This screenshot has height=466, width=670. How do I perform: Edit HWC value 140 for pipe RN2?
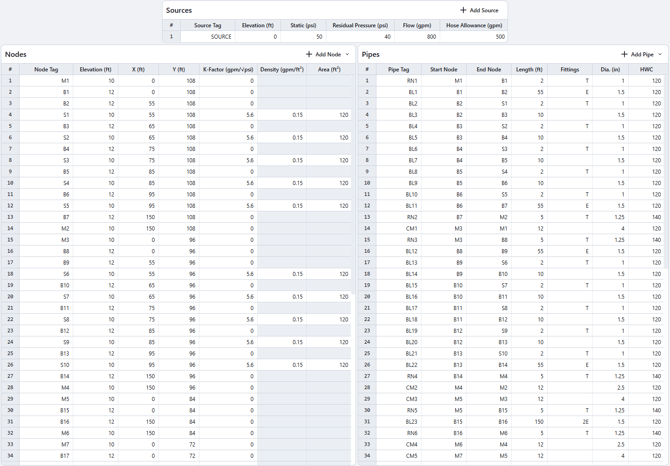click(646, 217)
